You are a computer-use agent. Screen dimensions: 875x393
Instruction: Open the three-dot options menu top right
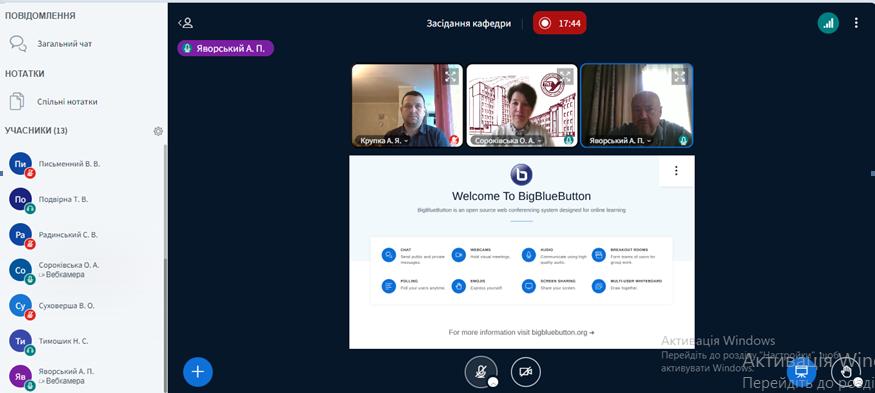tap(856, 23)
